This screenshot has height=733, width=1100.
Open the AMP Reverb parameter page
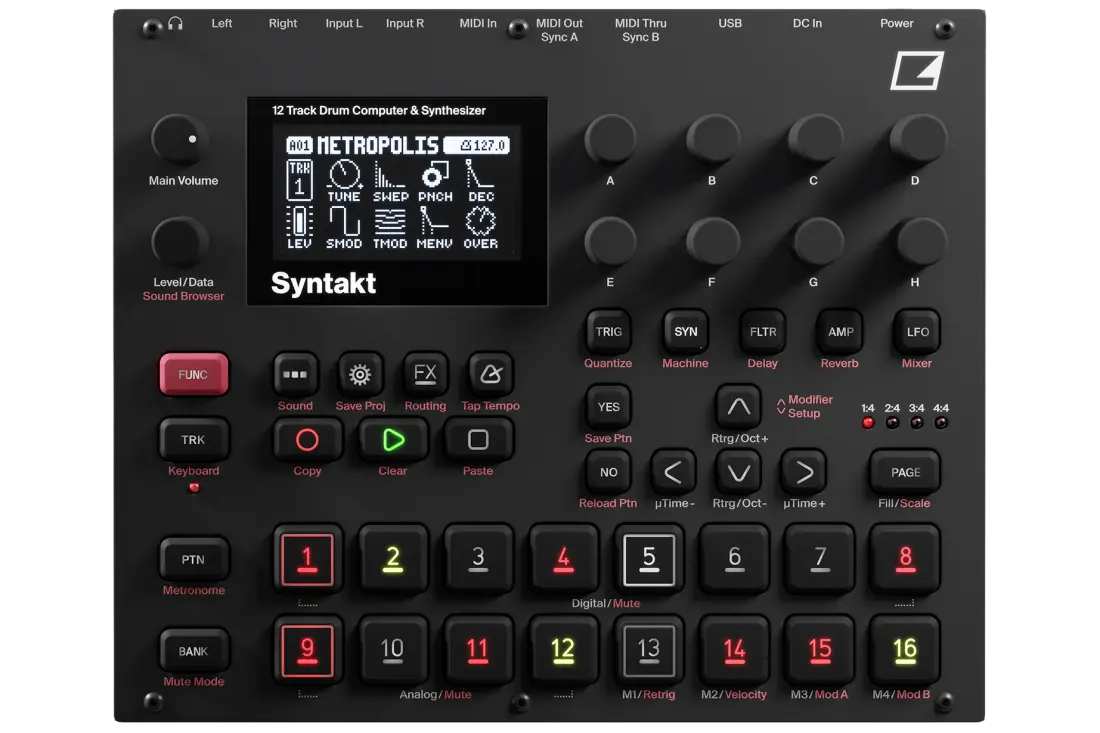tap(840, 332)
